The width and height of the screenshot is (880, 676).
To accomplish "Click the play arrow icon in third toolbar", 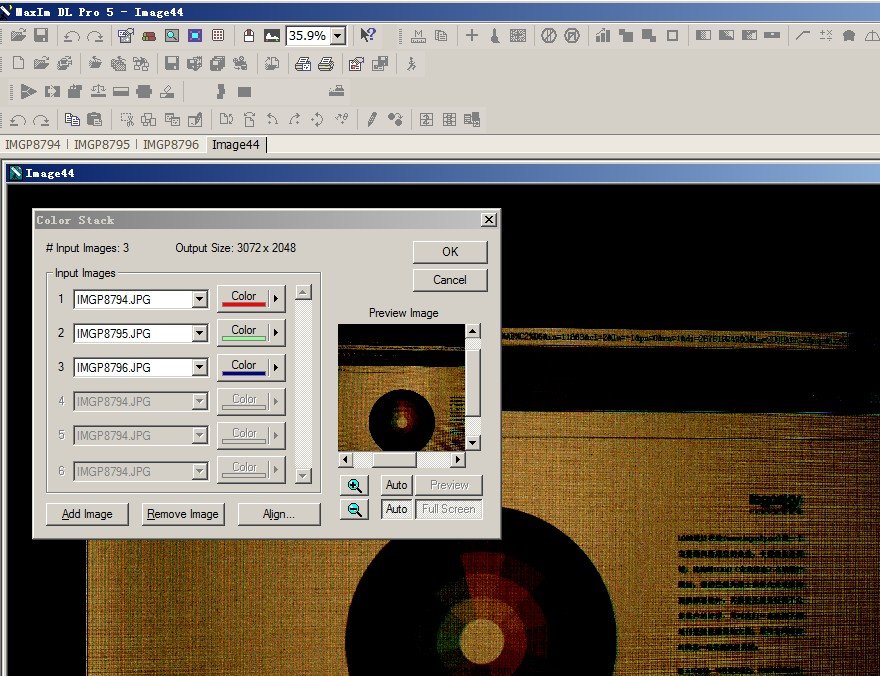I will point(28,91).
